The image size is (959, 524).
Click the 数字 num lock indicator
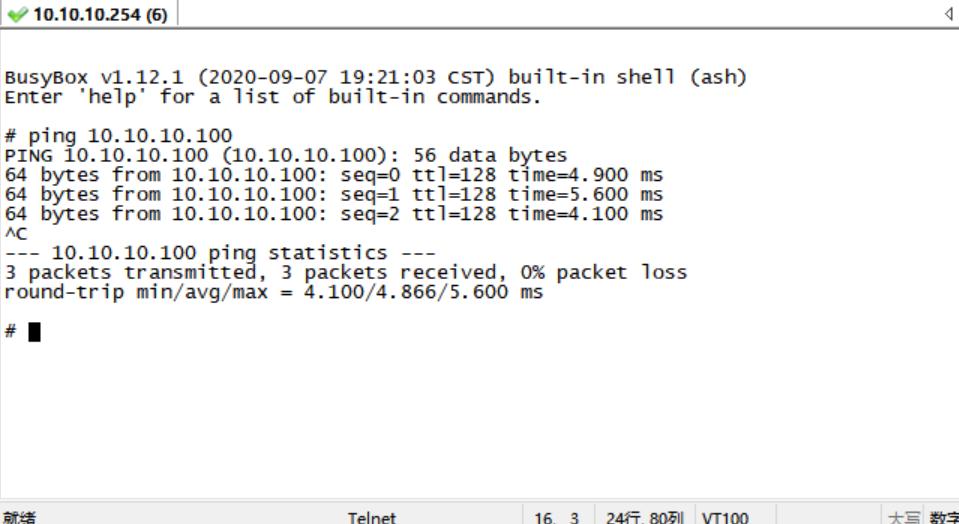point(943,517)
